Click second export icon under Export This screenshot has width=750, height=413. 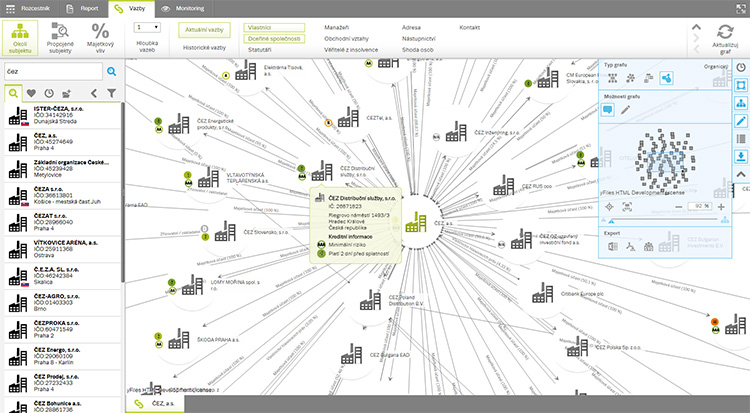coord(630,246)
